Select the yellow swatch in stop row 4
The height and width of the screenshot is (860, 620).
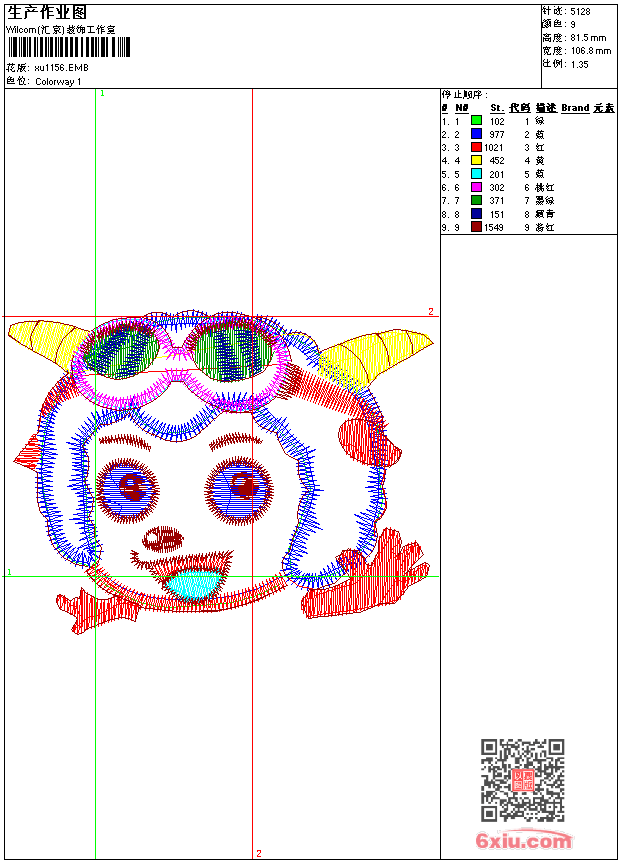[476, 160]
